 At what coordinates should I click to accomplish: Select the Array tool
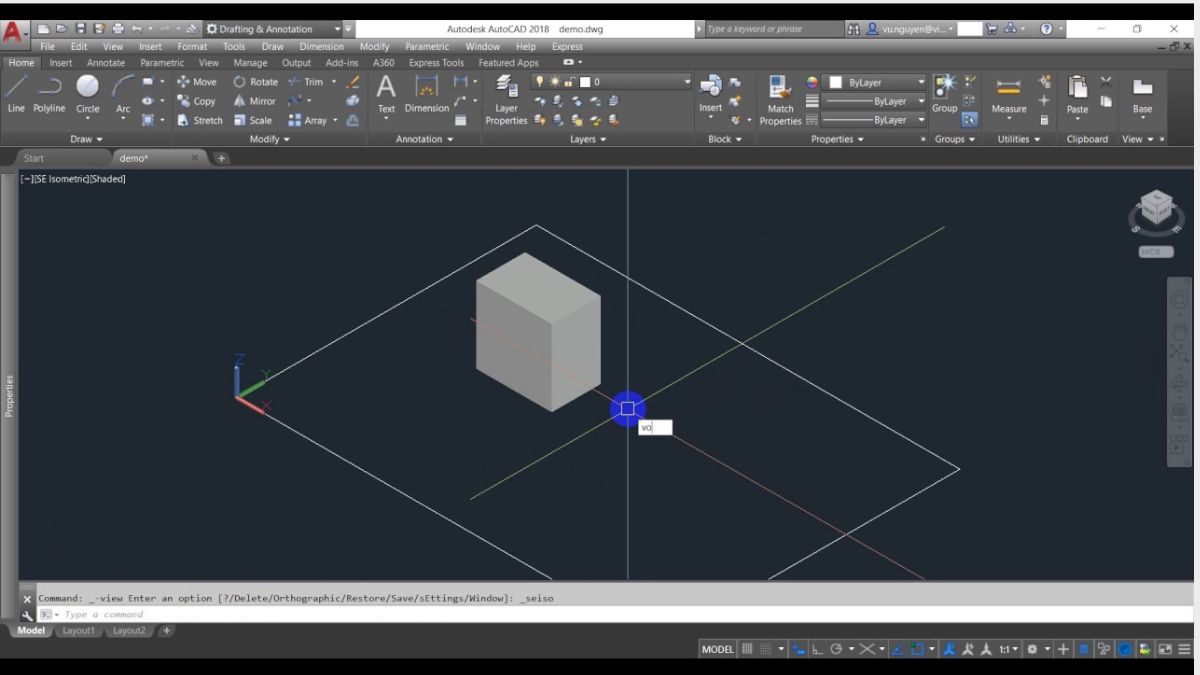[308, 120]
